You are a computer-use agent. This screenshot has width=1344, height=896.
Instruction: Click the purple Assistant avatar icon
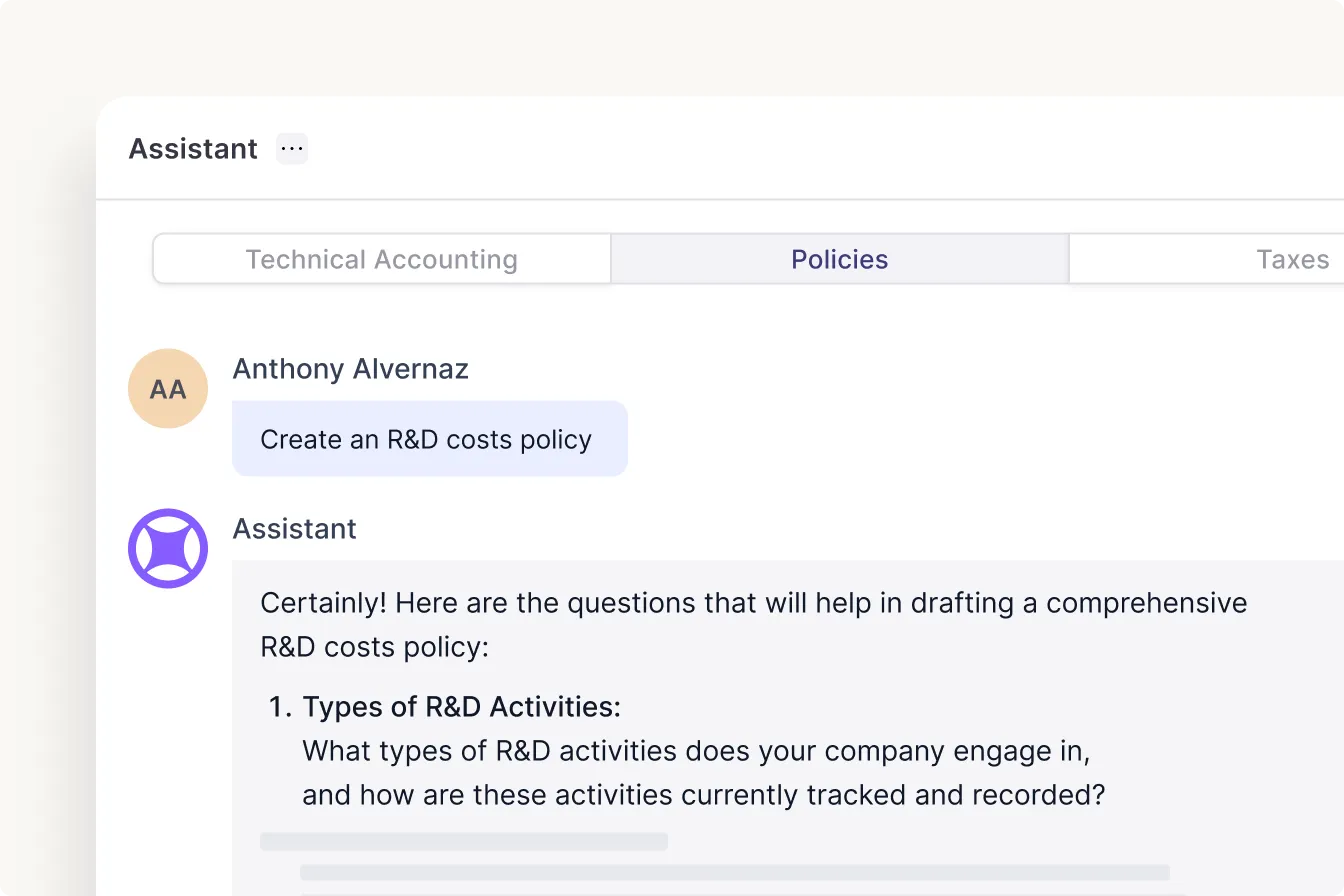pos(168,548)
